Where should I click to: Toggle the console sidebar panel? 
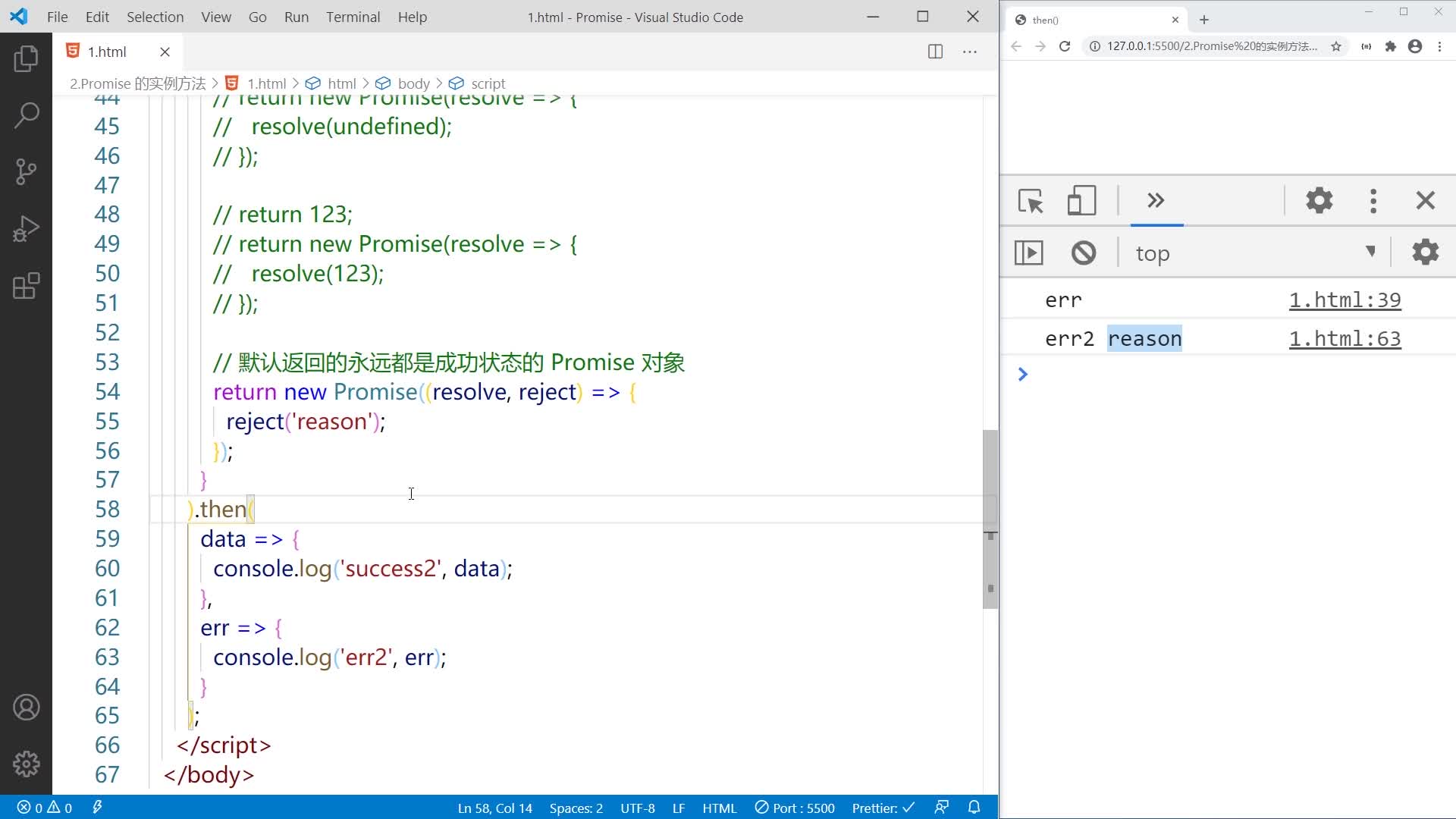click(x=1029, y=253)
